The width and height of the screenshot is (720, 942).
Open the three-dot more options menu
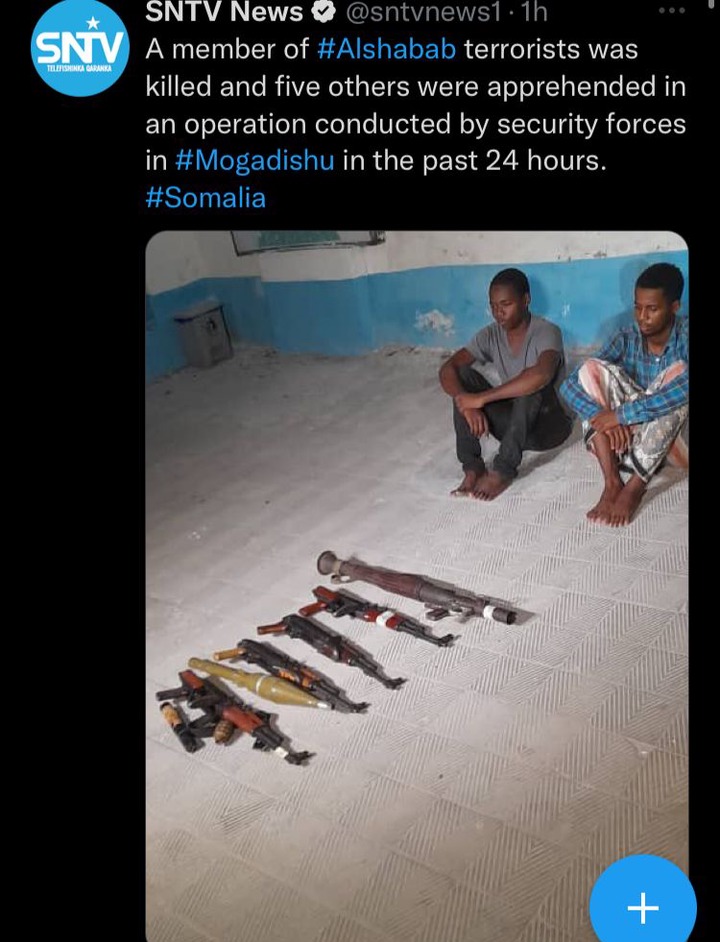click(671, 10)
